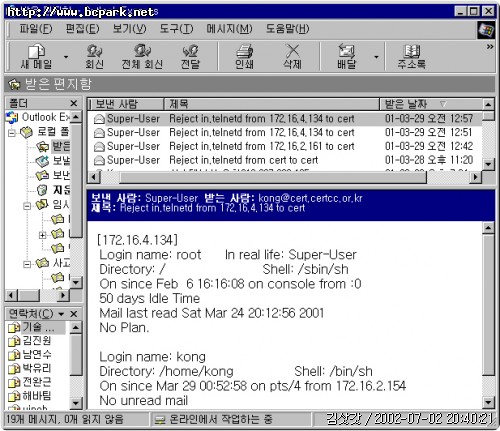
Task: Select the 보낸 편지함 sent items folder icon
Action: coord(42,175)
